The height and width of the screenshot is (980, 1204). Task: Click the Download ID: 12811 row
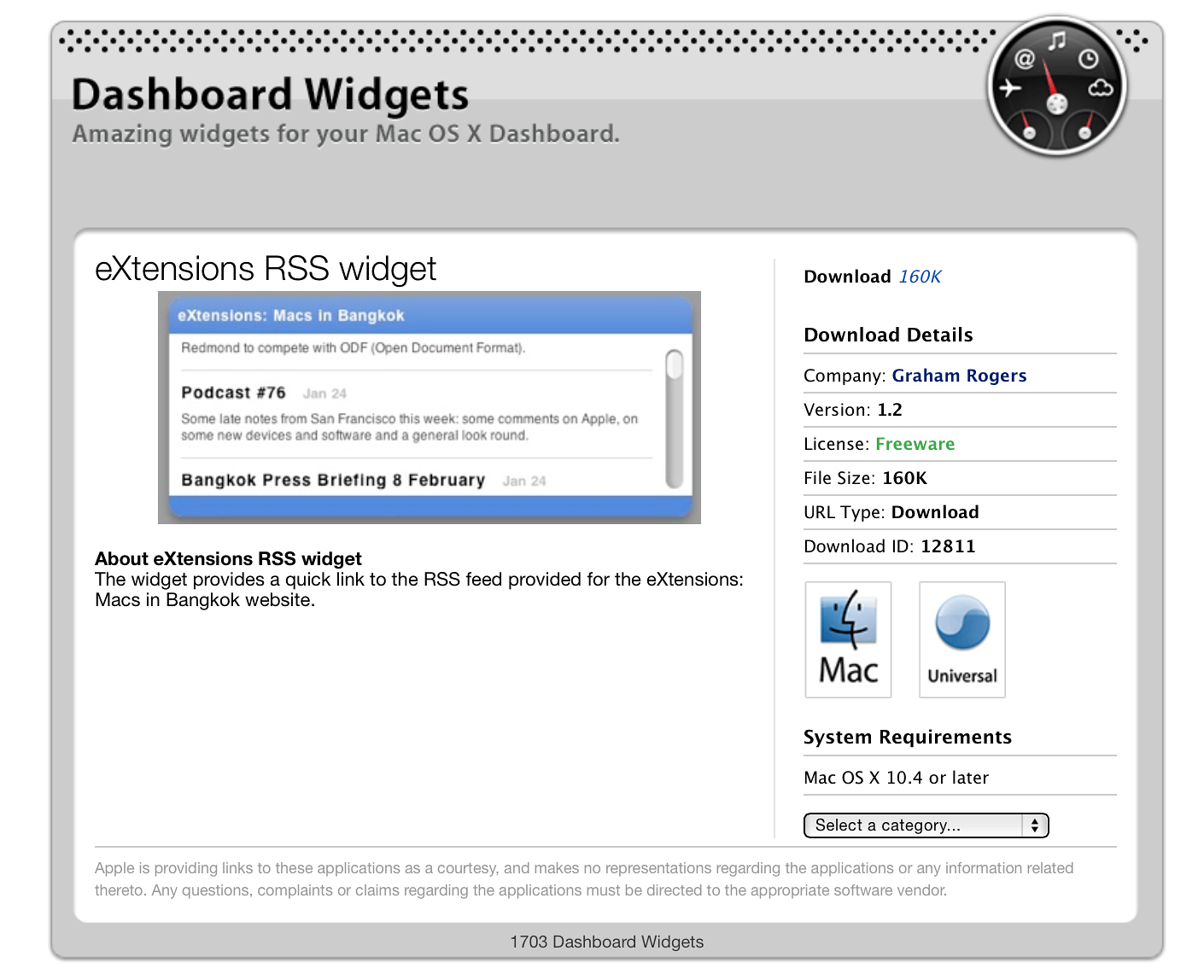960,546
